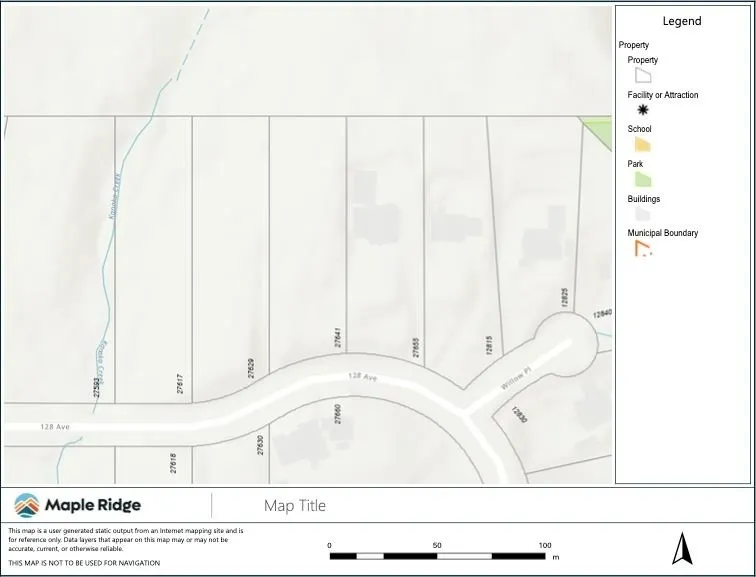The image size is (756, 577).
Task: Select the orange Municipal Boundary symbol
Action: click(643, 249)
